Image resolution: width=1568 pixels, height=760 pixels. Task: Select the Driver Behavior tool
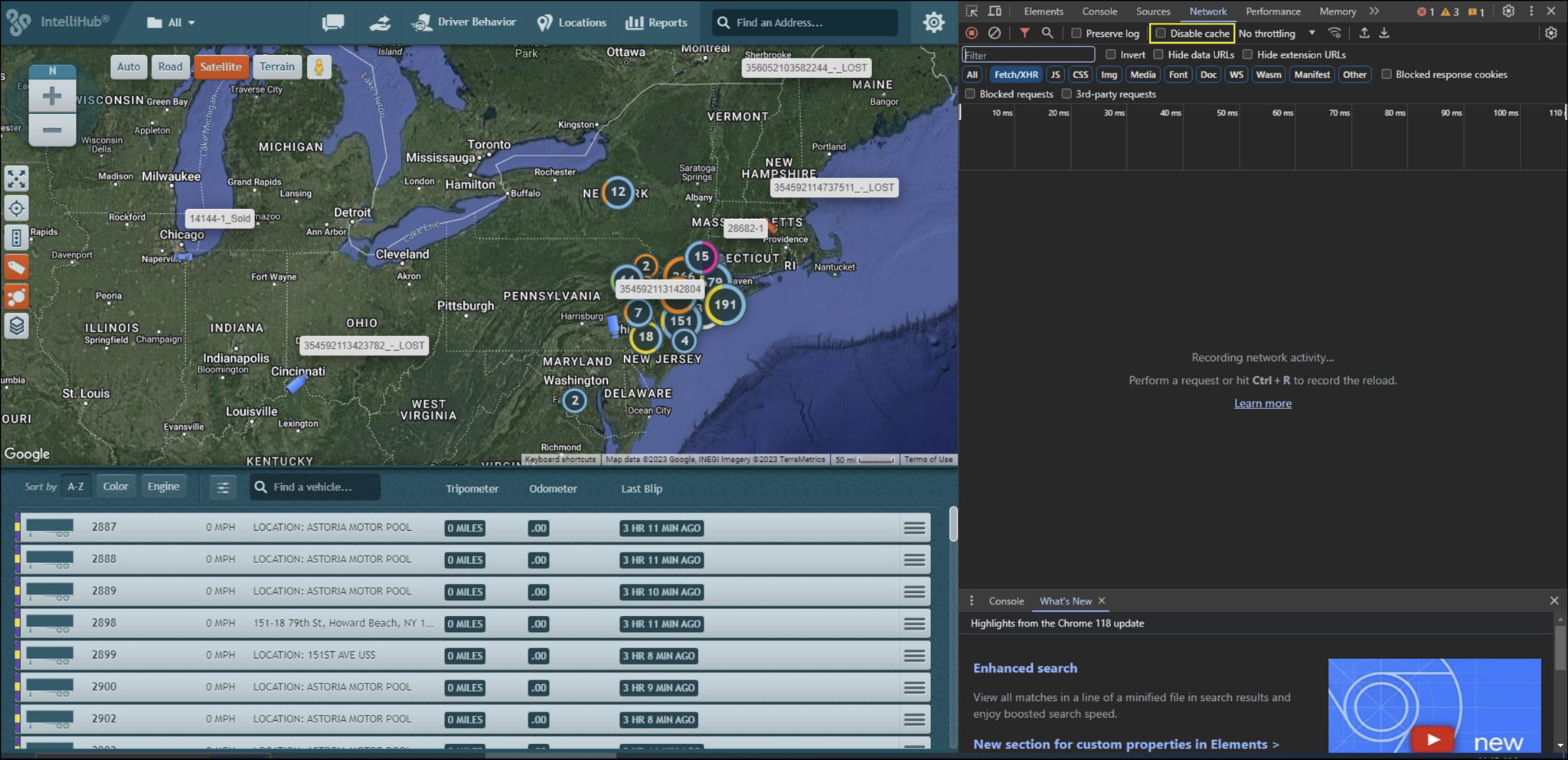(465, 22)
